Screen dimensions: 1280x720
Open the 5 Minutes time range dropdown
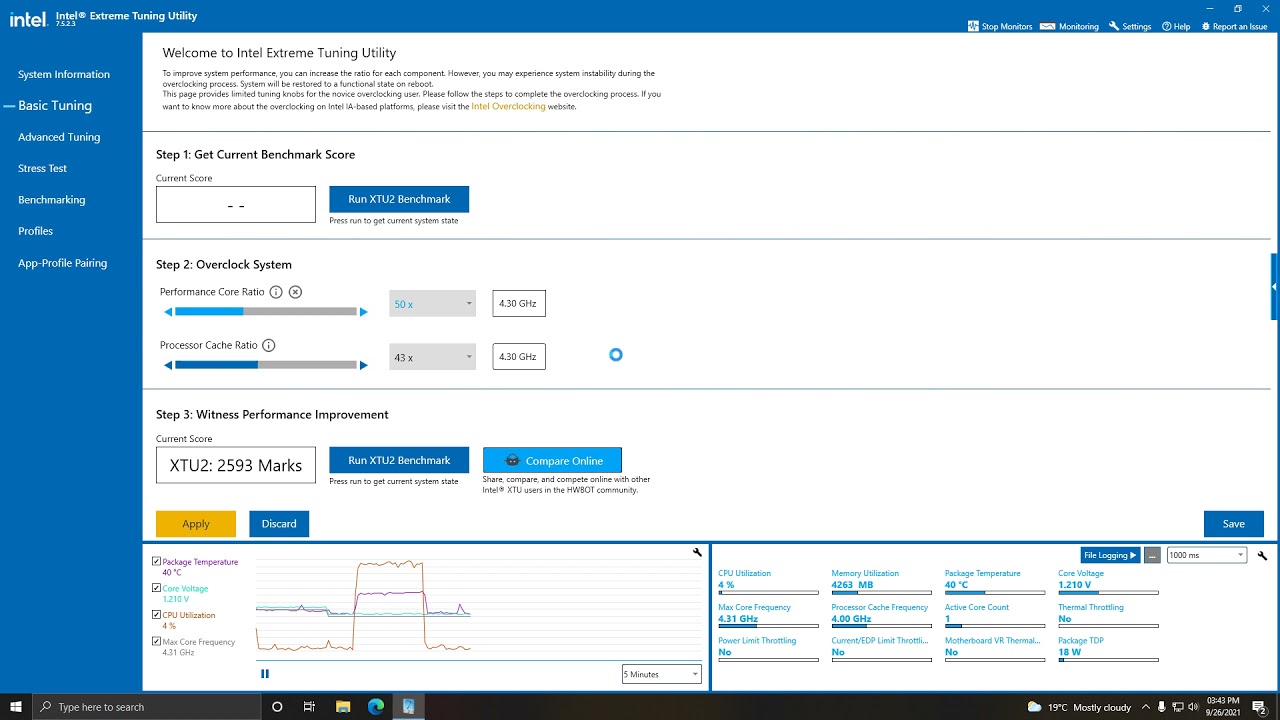[661, 674]
